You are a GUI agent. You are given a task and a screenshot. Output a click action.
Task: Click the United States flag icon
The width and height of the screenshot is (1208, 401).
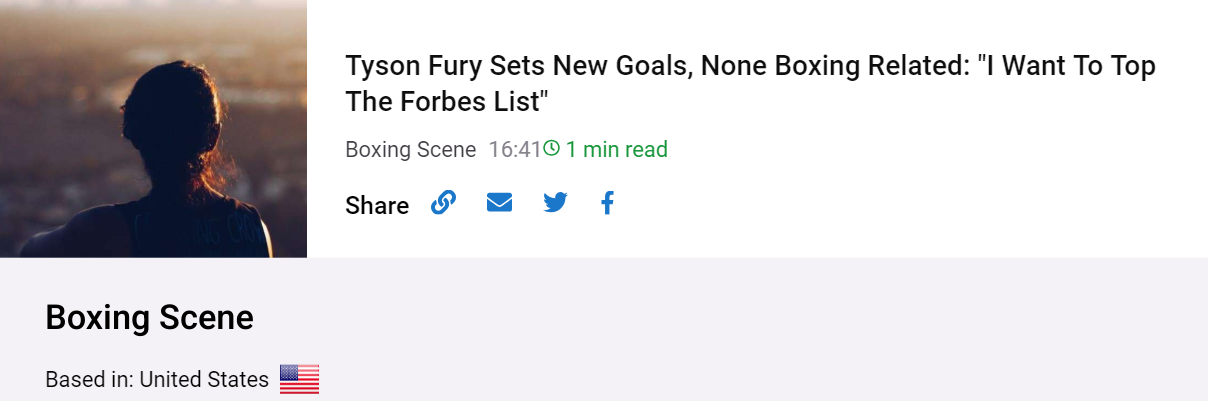pyautogui.click(x=299, y=379)
